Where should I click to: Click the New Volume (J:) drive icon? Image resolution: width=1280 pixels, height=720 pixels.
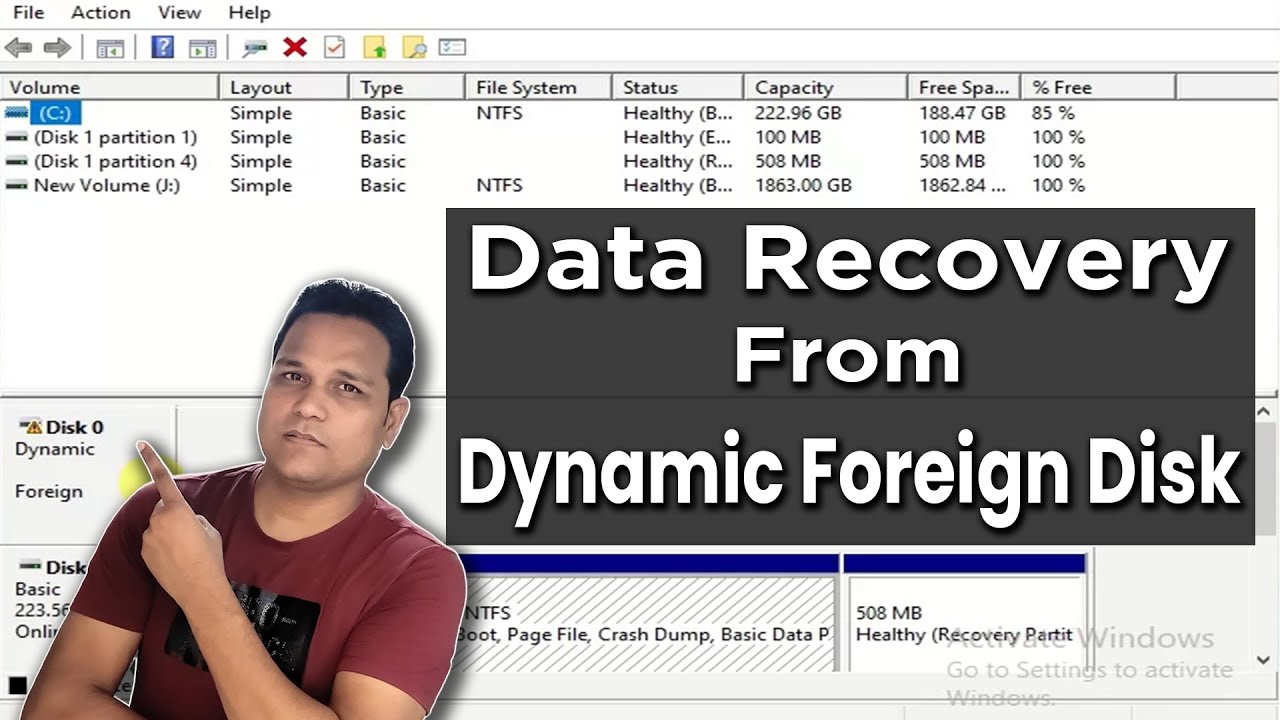pos(16,185)
